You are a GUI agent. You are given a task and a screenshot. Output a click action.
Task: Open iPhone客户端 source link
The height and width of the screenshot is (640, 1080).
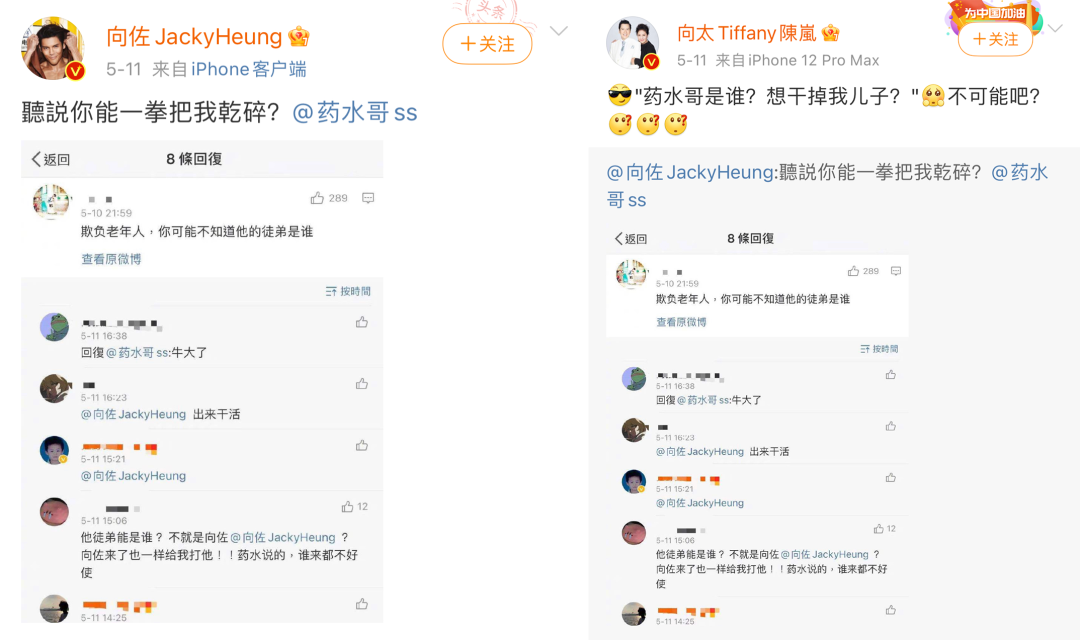249,69
